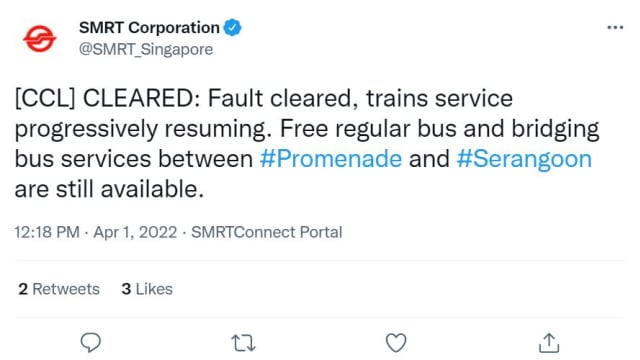Click the Likes count number 3
The width and height of the screenshot is (640, 360).
click(126, 289)
